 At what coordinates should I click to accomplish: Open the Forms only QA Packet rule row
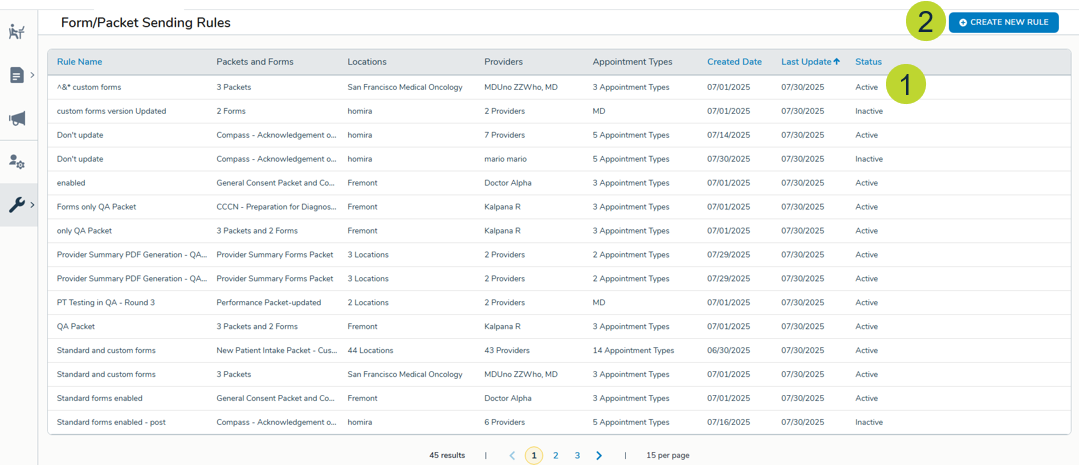pos(96,207)
